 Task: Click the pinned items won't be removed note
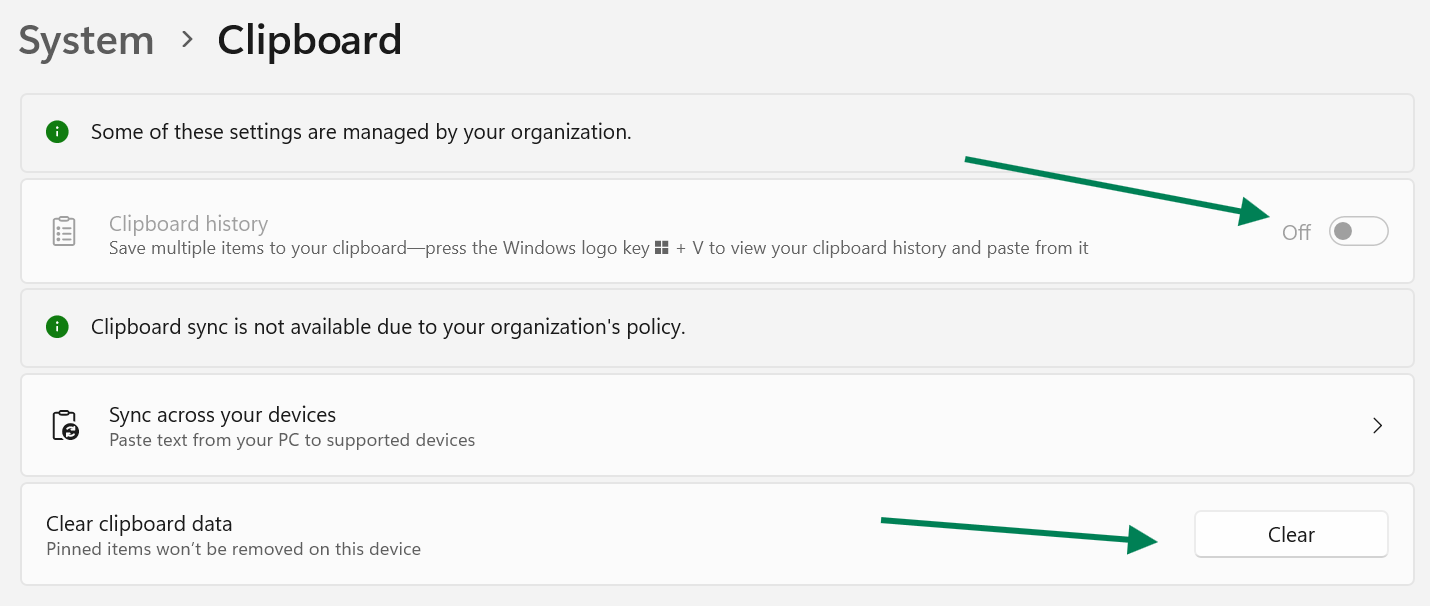pyautogui.click(x=233, y=549)
